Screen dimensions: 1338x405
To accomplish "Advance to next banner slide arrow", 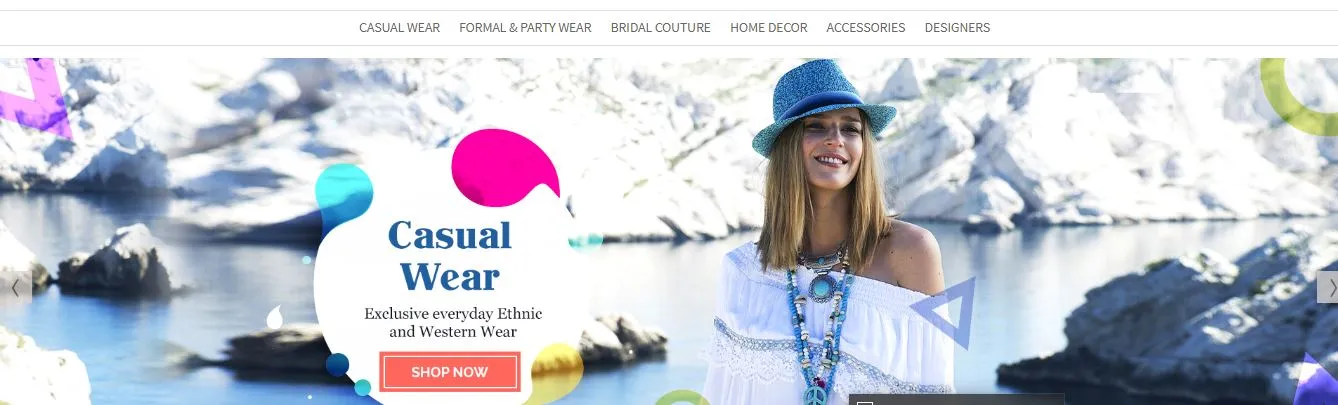I will click(1327, 287).
